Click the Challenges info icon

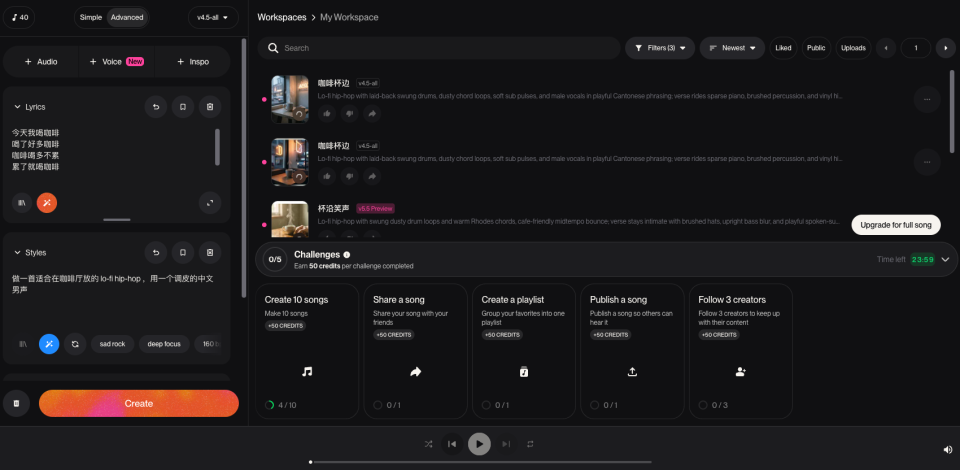(347, 255)
